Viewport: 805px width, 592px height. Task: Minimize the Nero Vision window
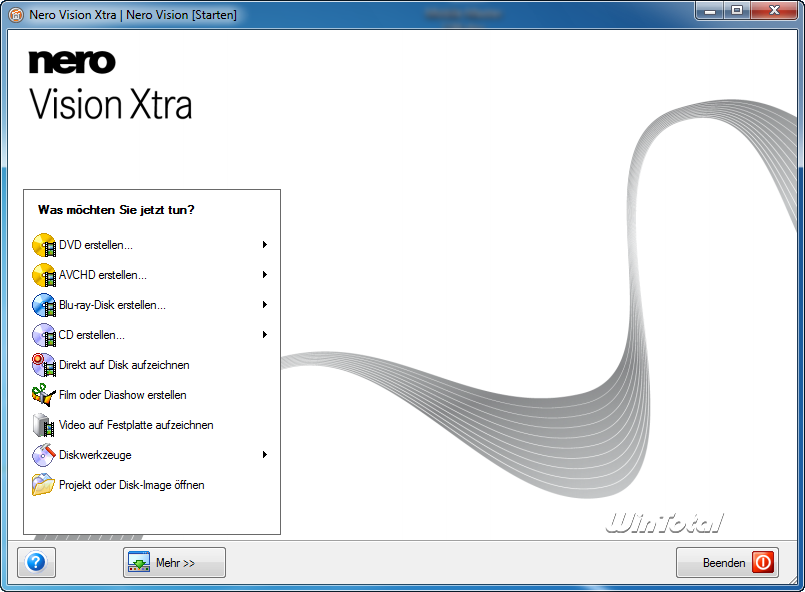(711, 10)
